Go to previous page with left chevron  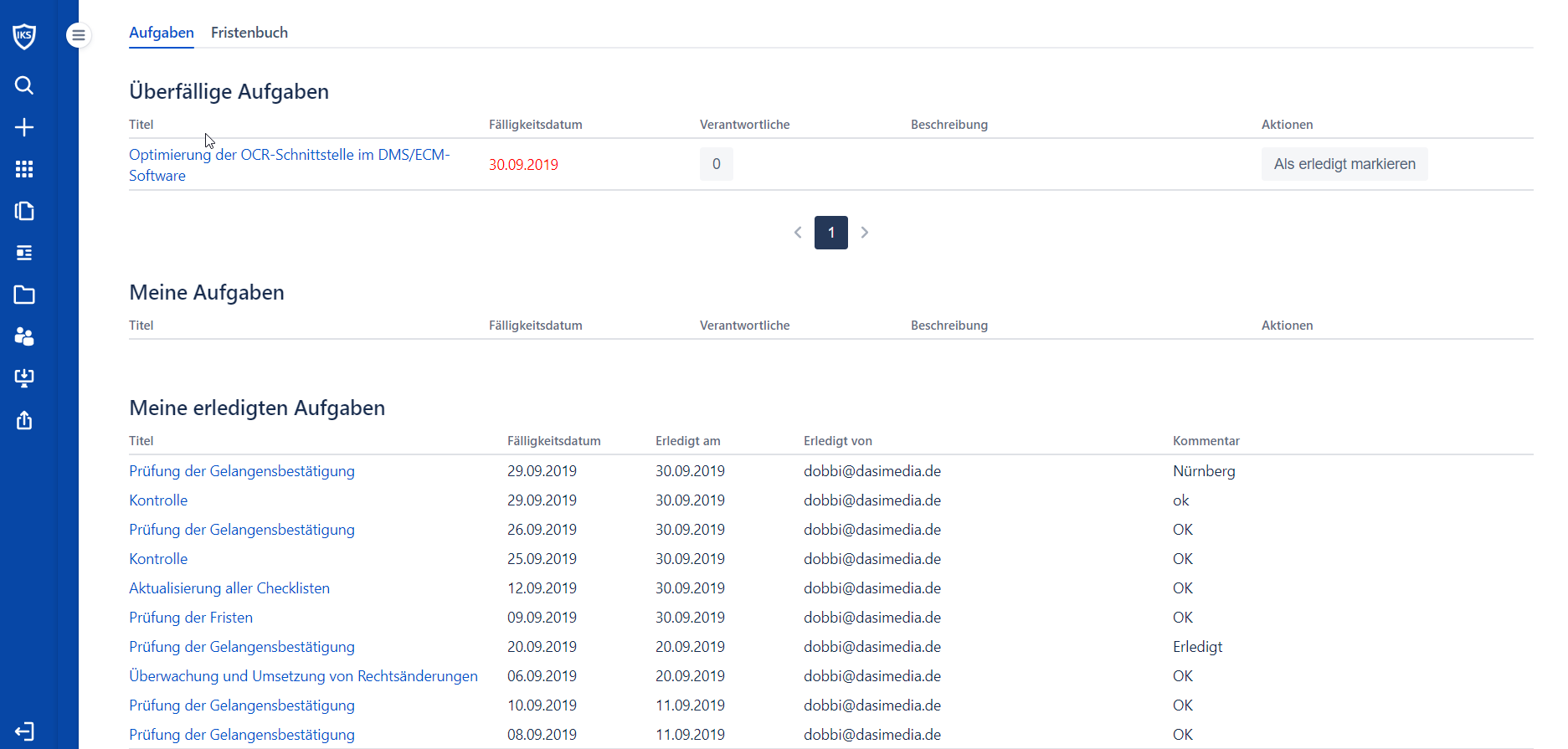798,233
